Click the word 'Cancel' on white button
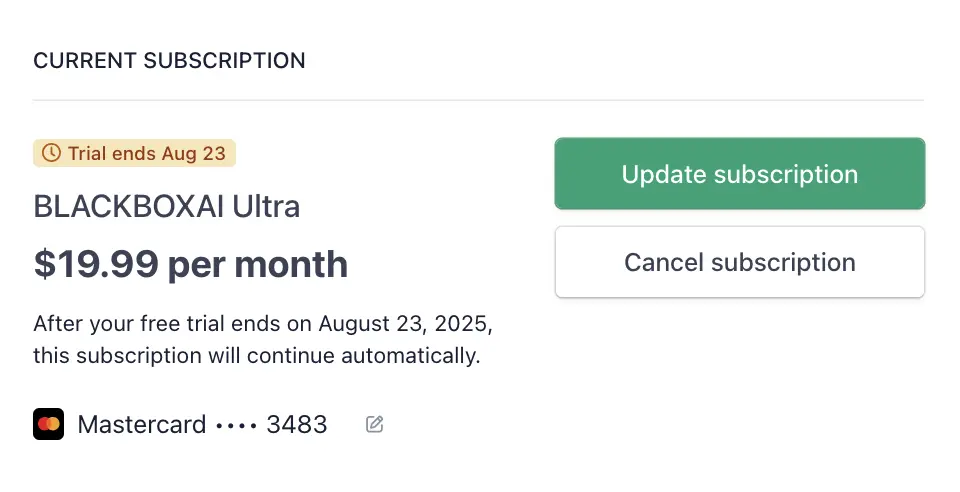The width and height of the screenshot is (960, 492). 664,263
